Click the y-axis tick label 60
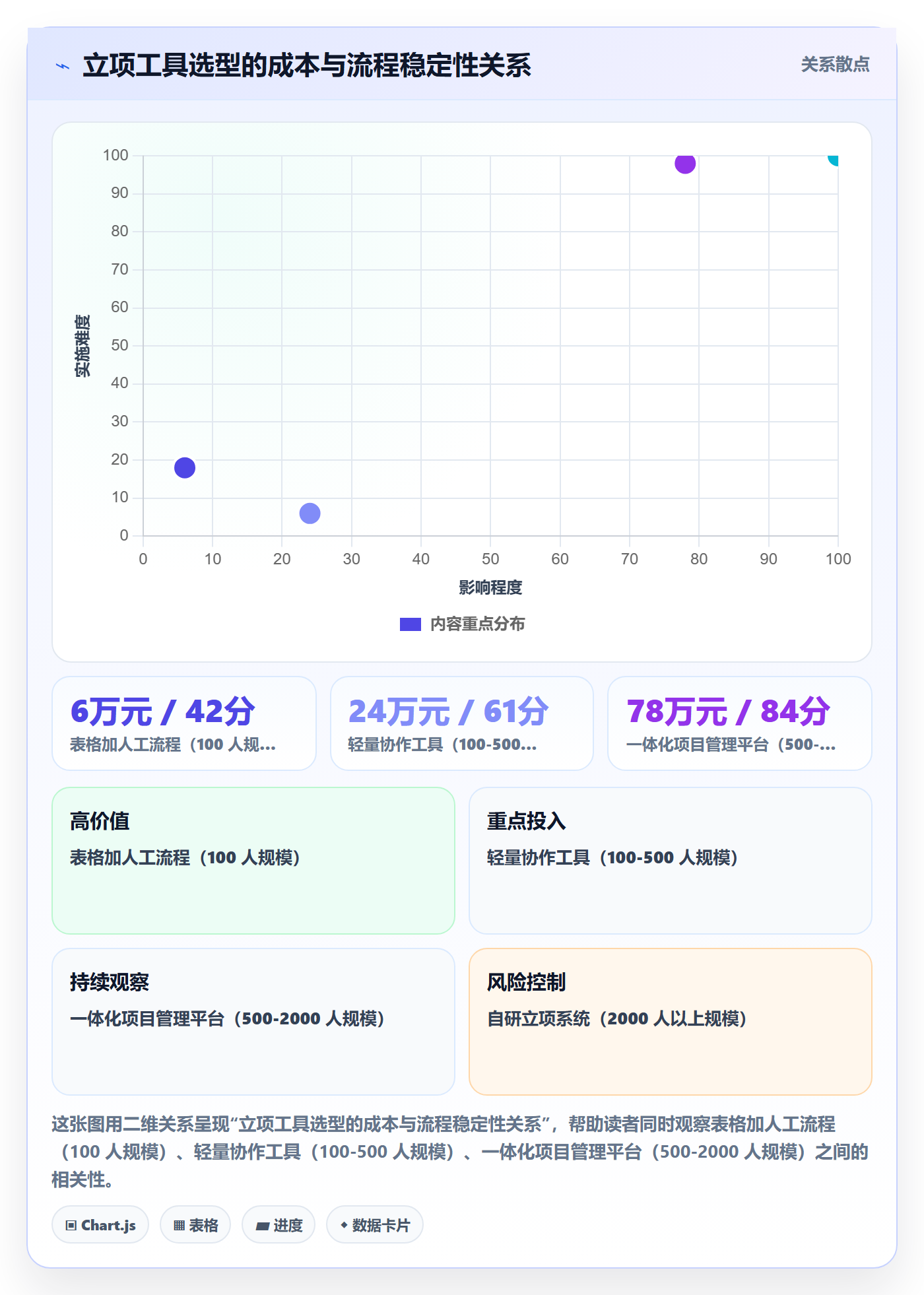The width and height of the screenshot is (924, 1295). point(119,307)
